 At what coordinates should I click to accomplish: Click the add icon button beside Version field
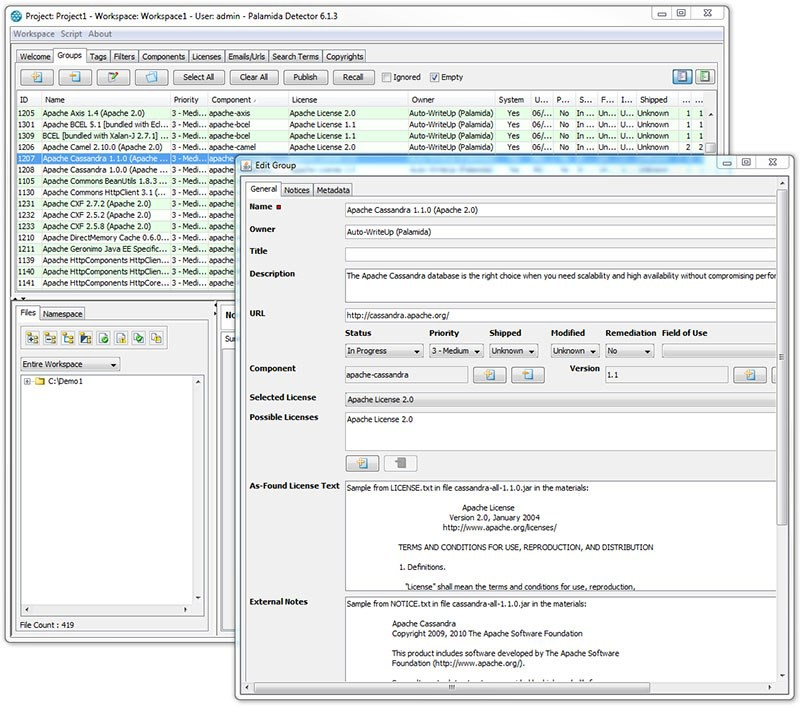[749, 375]
